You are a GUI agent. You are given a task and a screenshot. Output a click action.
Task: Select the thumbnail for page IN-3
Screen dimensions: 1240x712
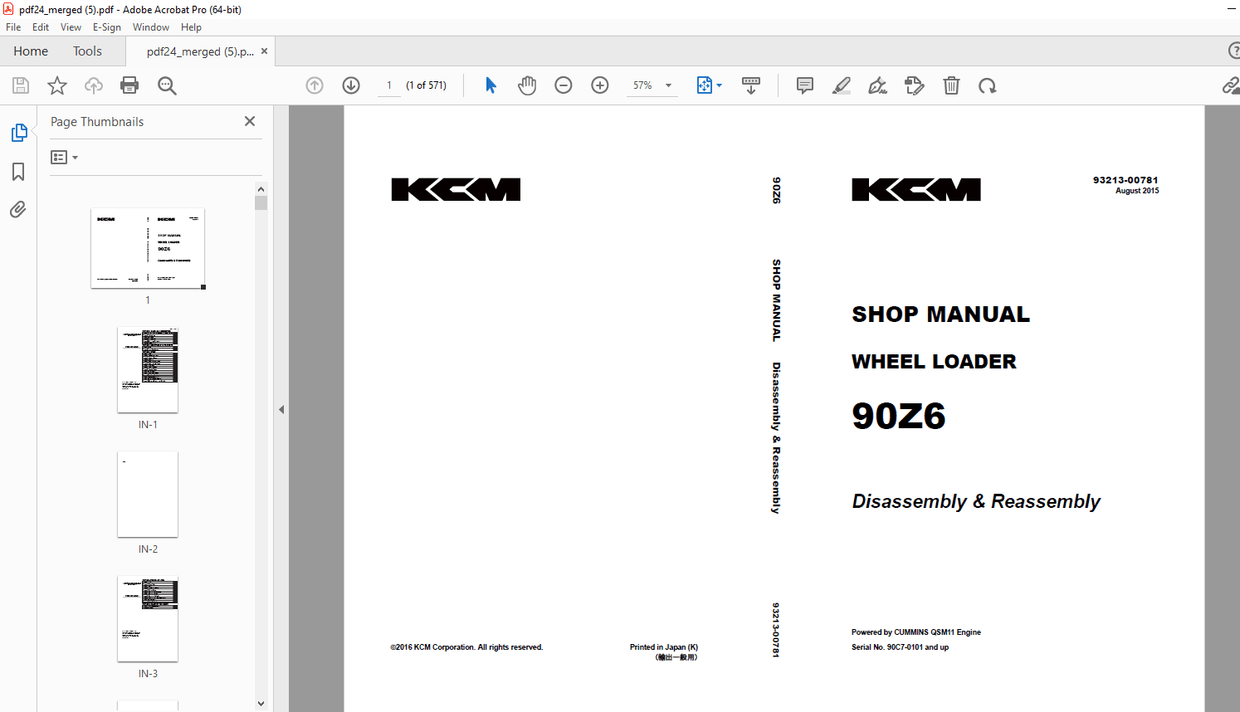(147, 618)
